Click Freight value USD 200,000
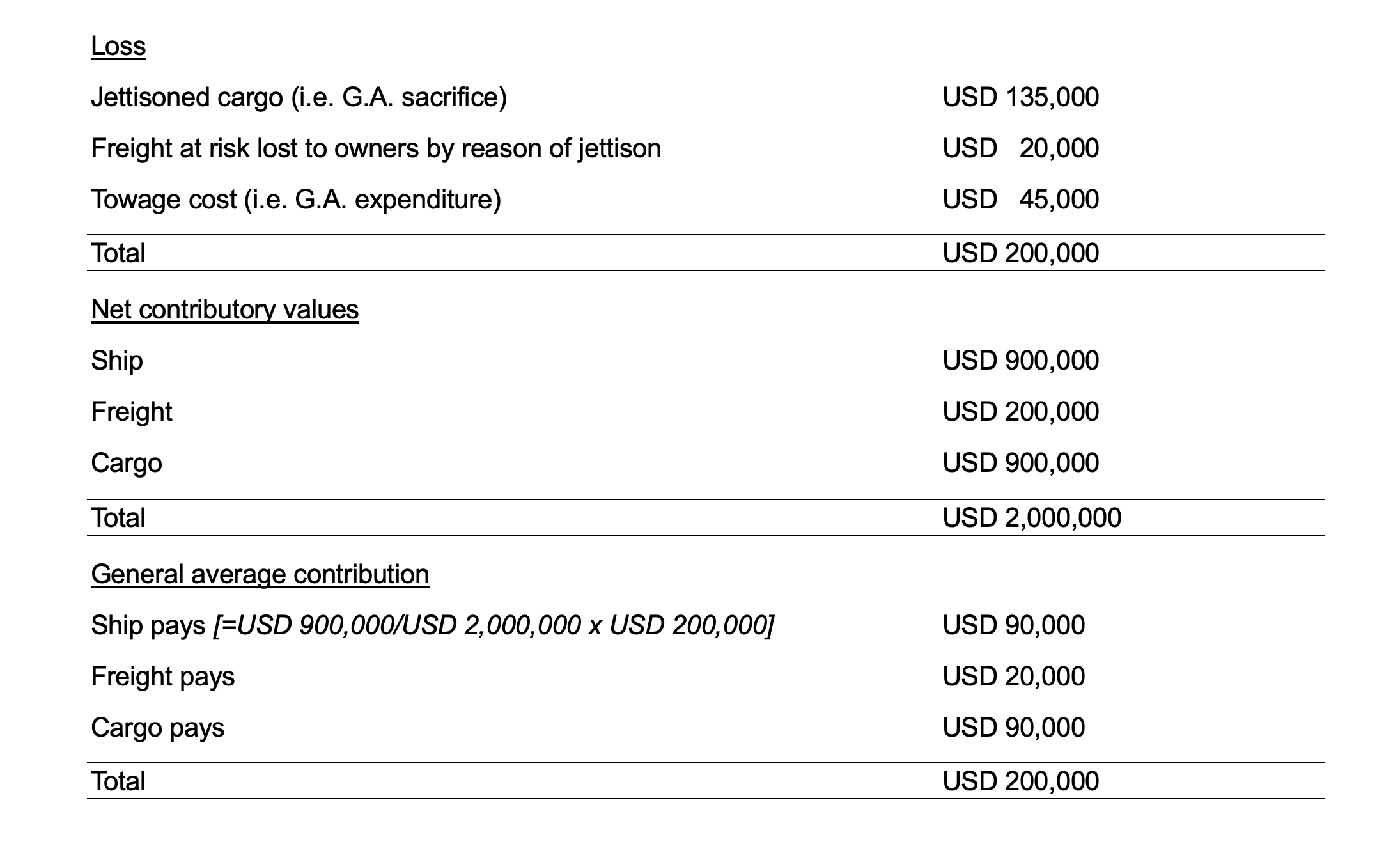The height and width of the screenshot is (853, 1400). 1021,412
